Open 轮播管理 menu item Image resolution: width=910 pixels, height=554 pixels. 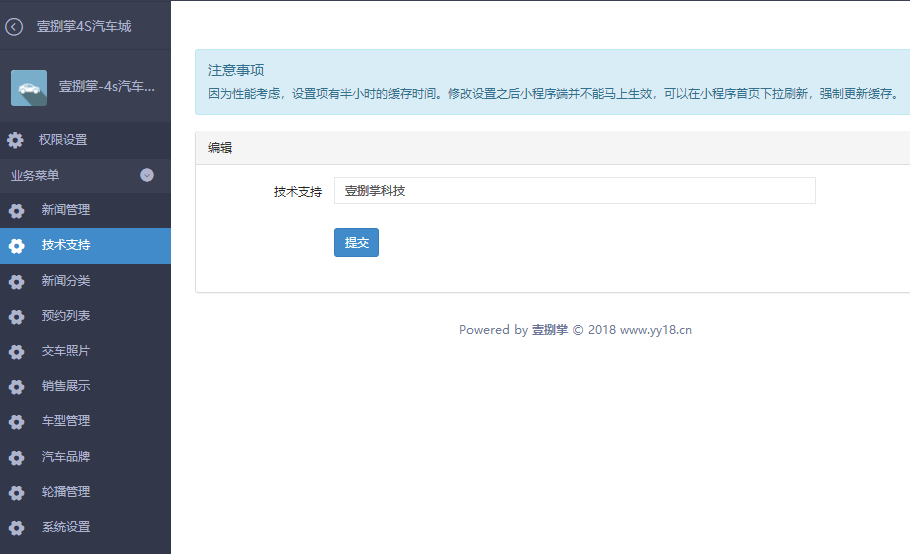click(x=85, y=492)
